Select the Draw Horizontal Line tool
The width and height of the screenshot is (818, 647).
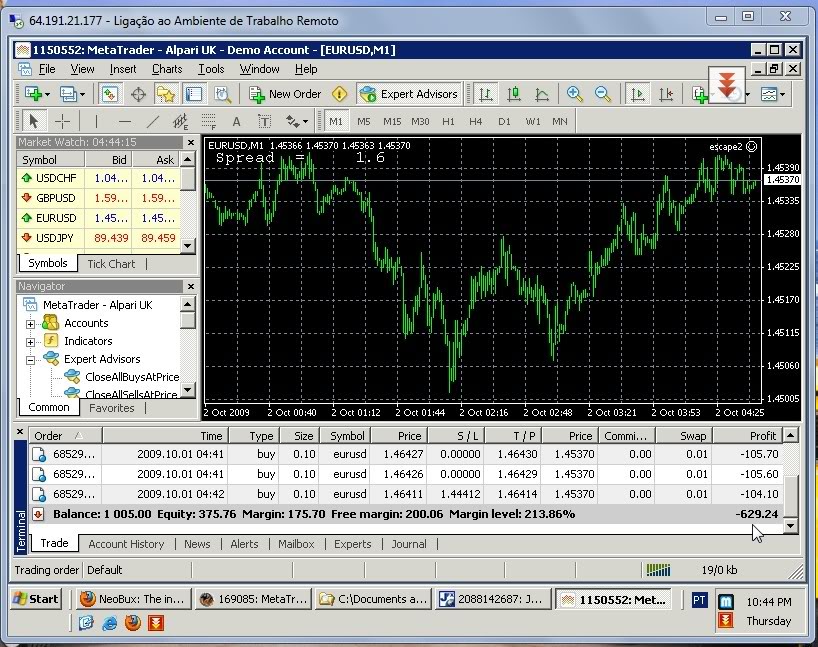(125, 122)
